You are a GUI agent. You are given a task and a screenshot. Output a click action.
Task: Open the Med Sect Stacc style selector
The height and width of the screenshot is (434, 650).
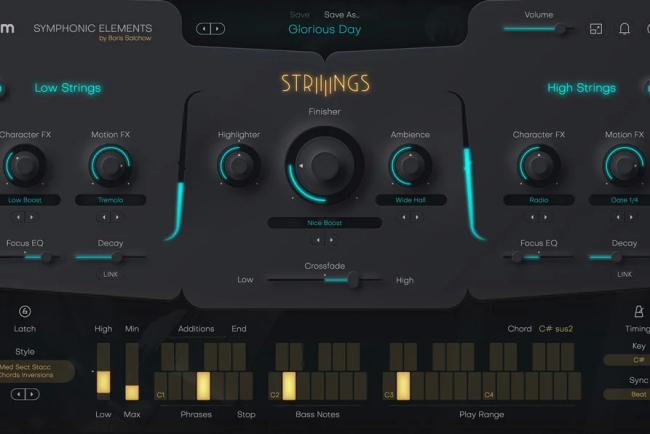[x=35, y=371]
